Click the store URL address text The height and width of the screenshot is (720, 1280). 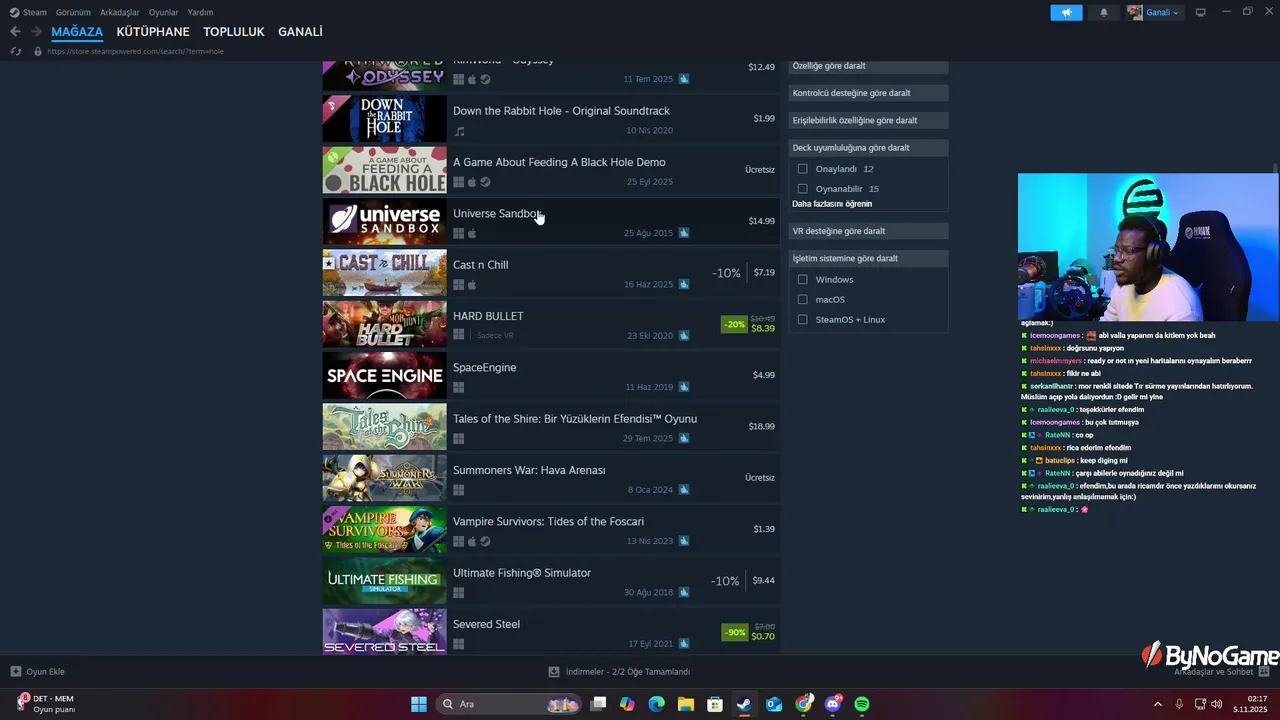click(x=135, y=51)
